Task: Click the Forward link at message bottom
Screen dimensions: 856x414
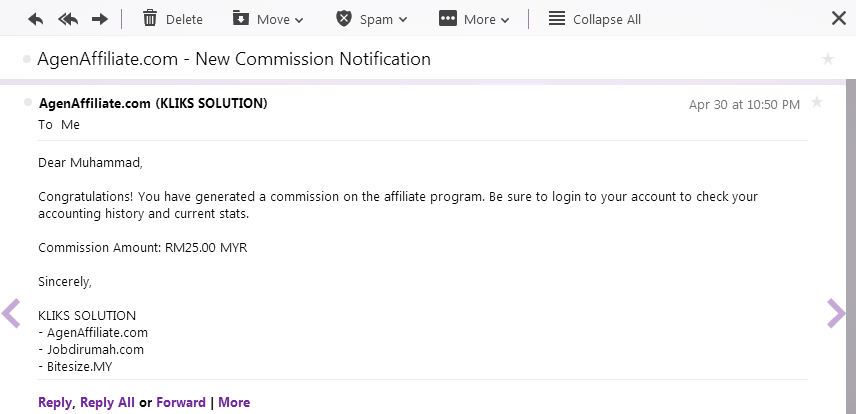Action: tap(181, 403)
